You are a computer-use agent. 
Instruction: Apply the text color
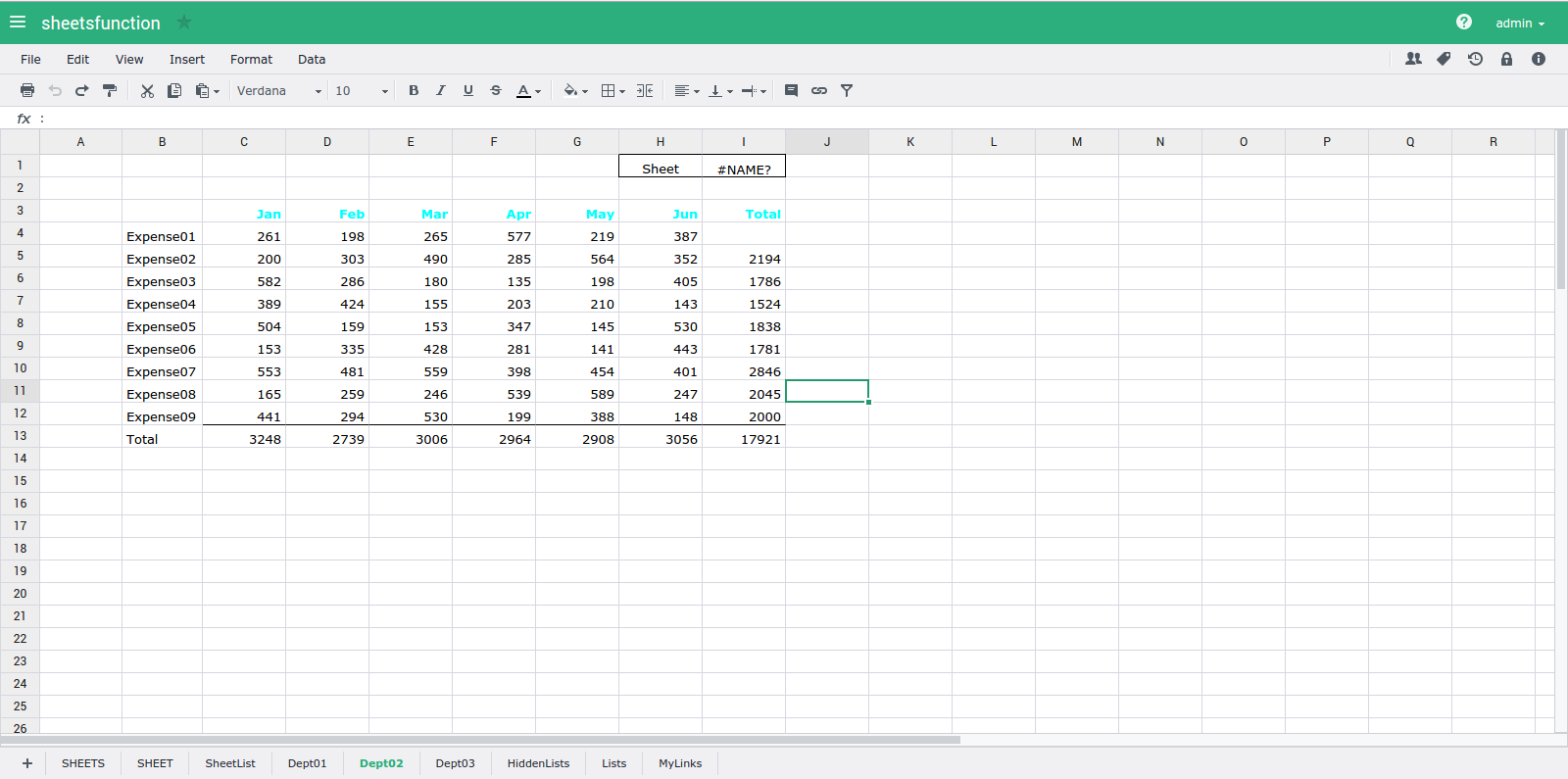coord(523,90)
